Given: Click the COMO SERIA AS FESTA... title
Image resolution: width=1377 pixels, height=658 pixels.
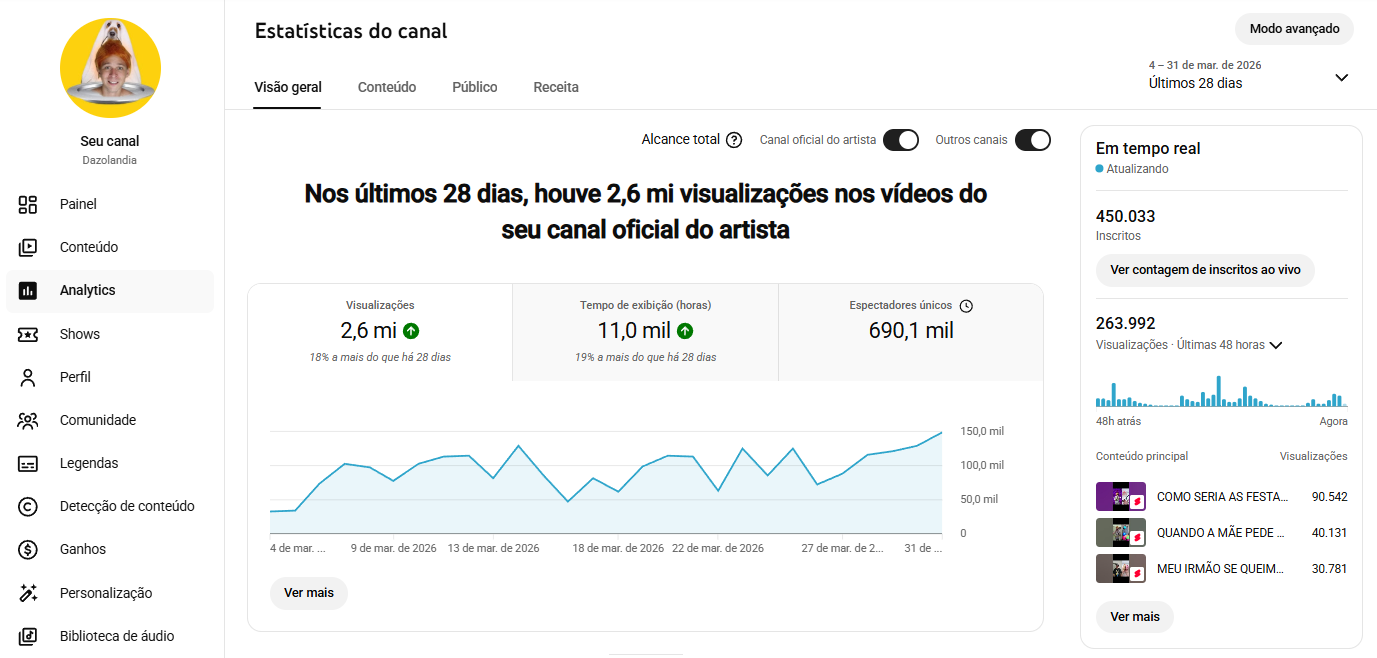Looking at the screenshot, I should (x=1223, y=497).
